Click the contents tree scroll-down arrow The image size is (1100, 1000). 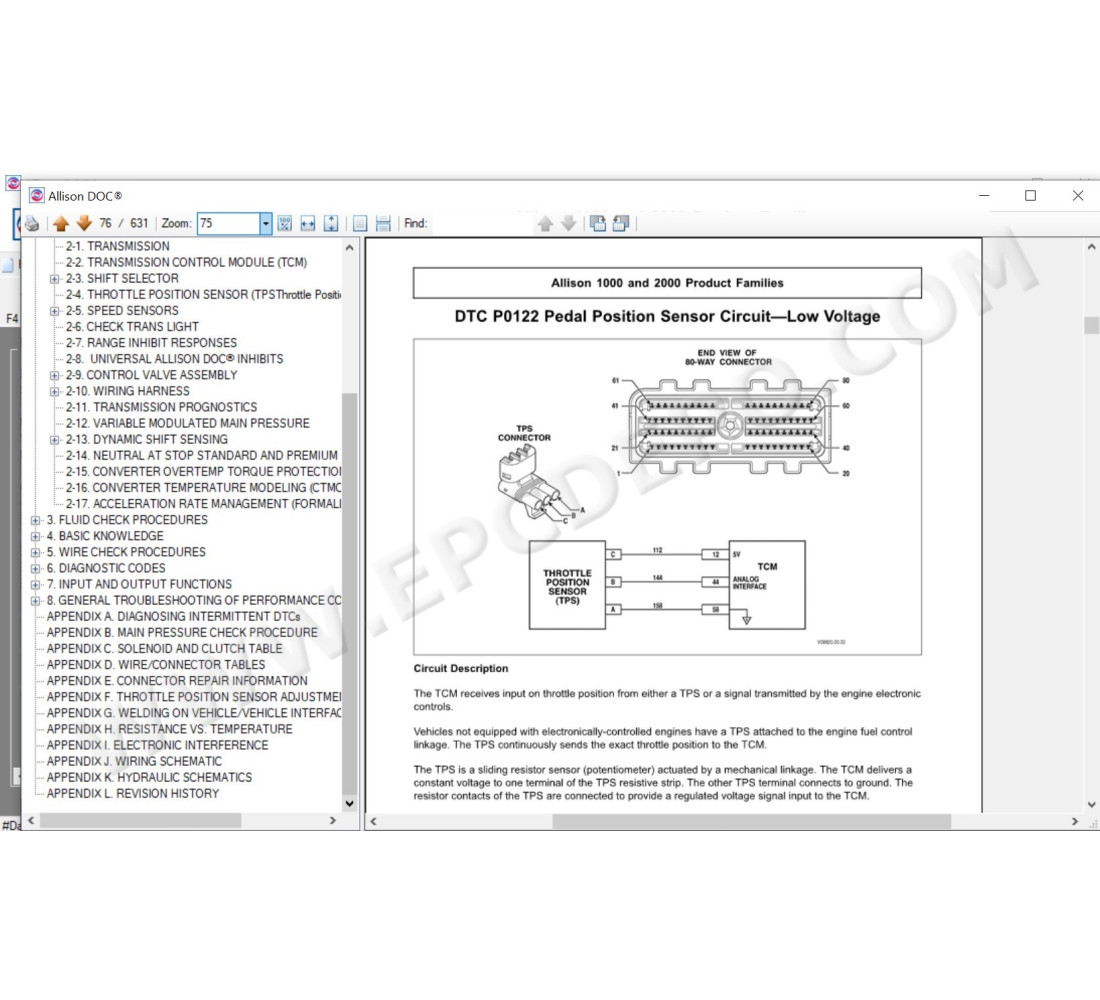pyautogui.click(x=349, y=804)
